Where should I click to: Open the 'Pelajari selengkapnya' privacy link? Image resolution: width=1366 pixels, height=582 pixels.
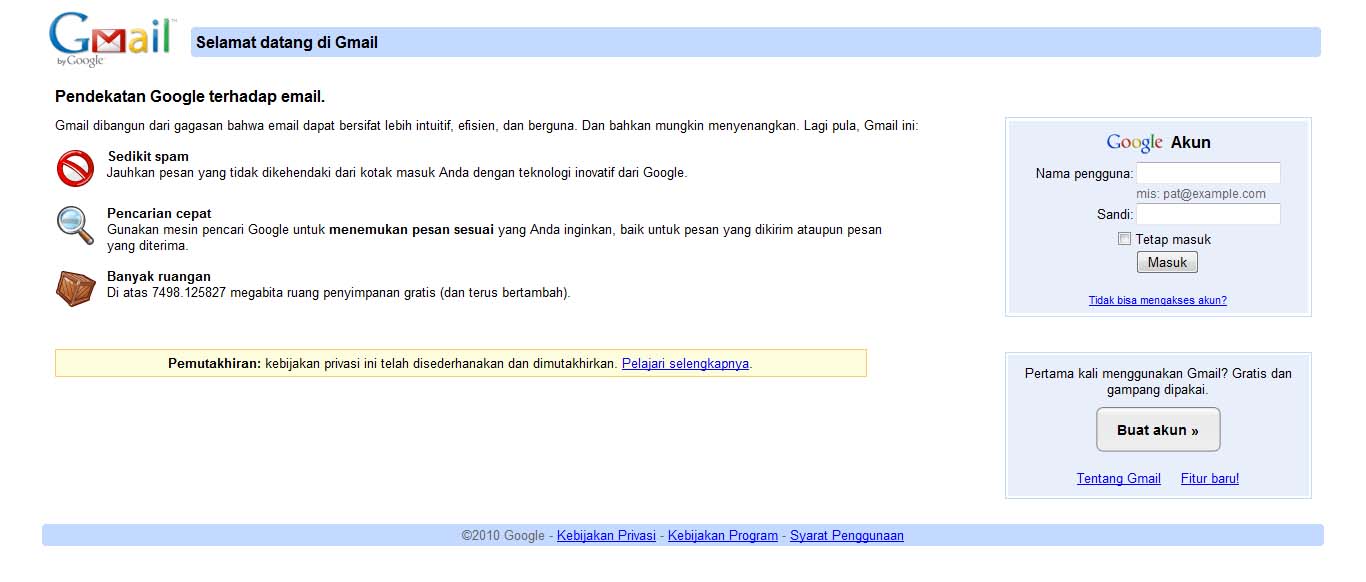[x=685, y=363]
